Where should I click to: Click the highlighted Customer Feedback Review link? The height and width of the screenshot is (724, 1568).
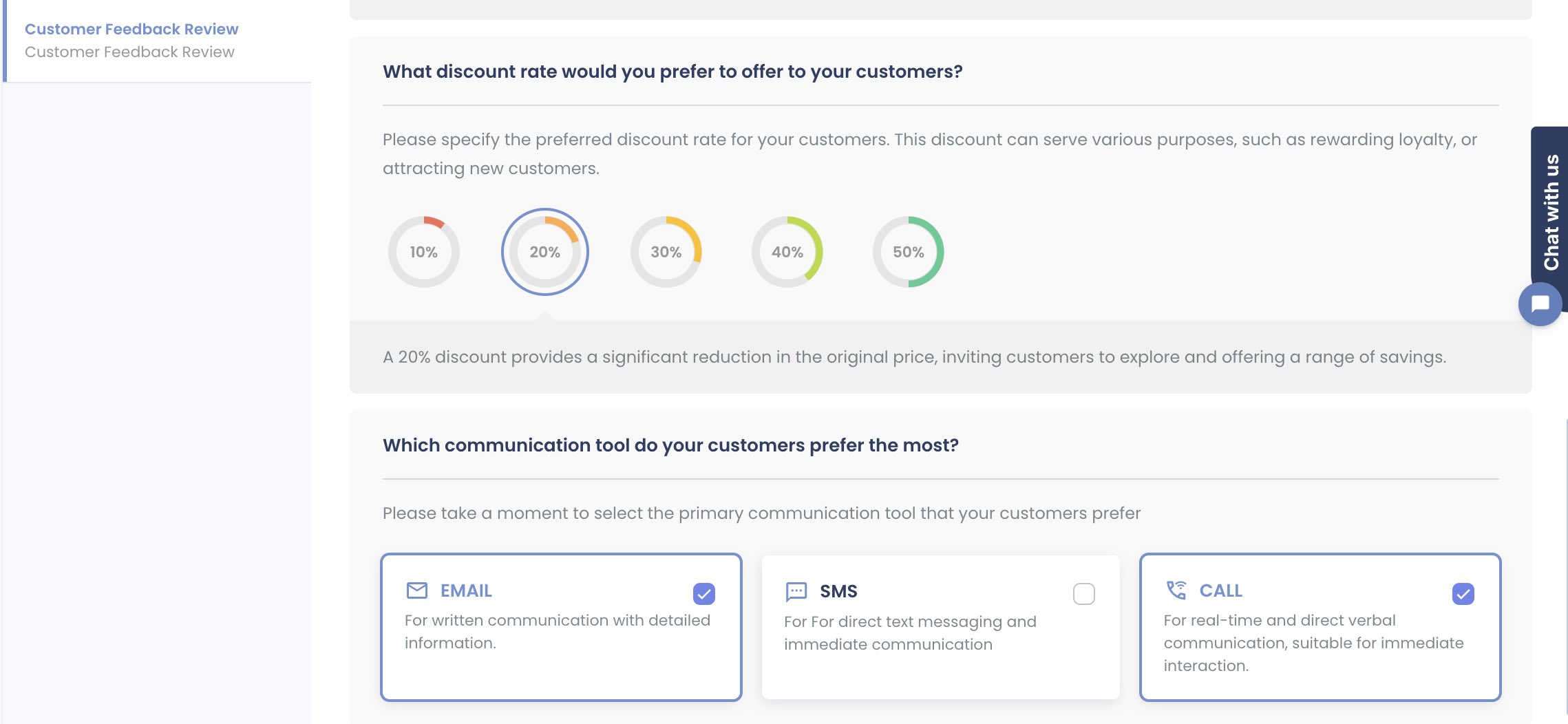click(x=131, y=28)
